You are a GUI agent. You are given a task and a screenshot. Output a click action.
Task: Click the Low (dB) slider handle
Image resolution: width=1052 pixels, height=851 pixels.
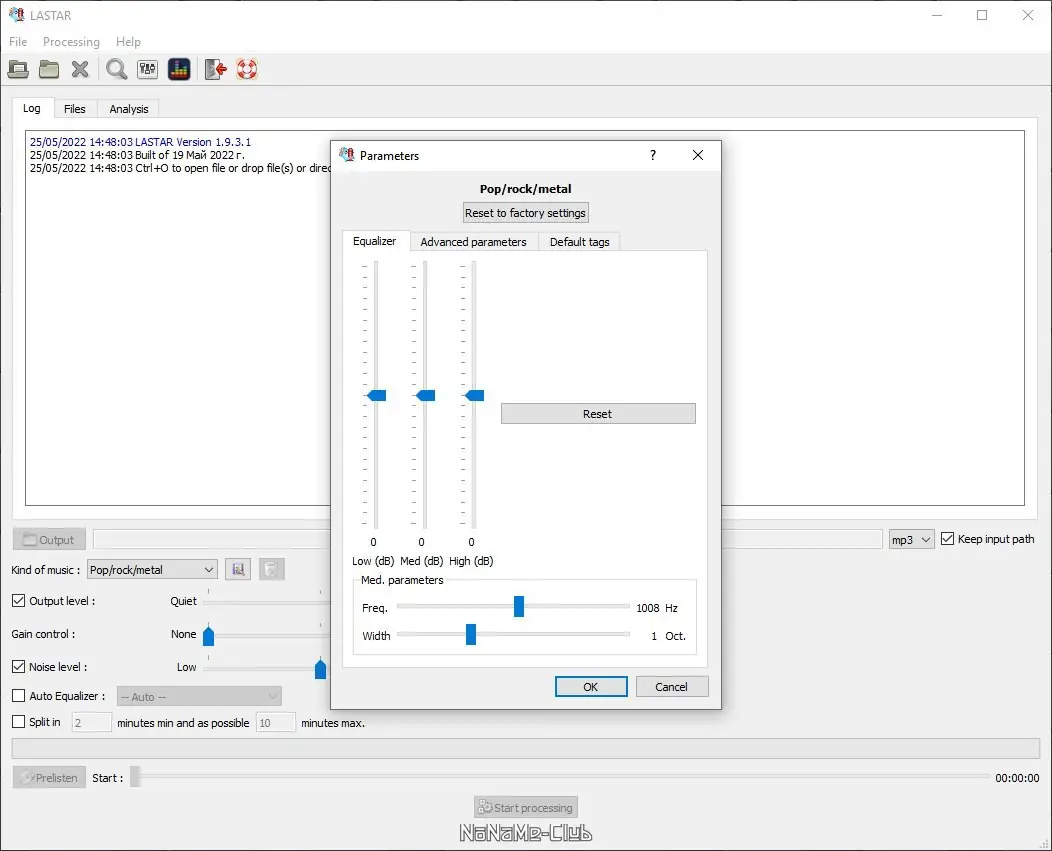[376, 395]
